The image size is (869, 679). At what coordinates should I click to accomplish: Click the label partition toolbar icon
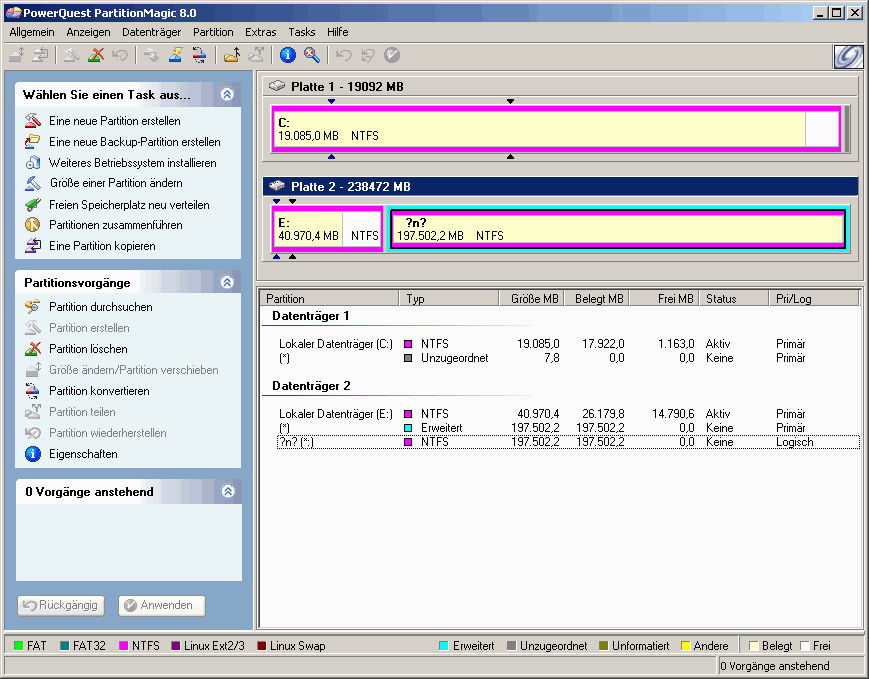coord(151,55)
